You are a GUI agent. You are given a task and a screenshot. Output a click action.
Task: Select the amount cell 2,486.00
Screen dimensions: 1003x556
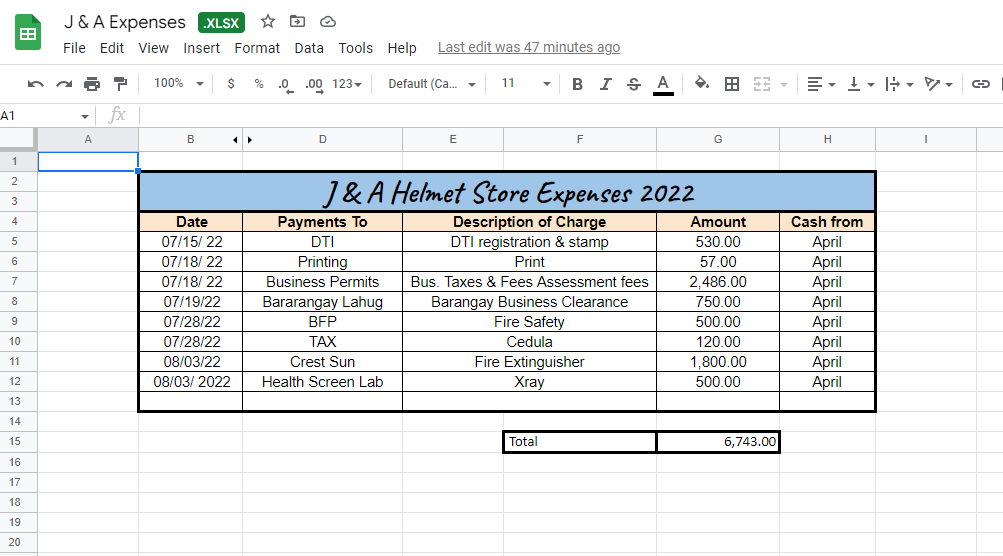coord(718,282)
